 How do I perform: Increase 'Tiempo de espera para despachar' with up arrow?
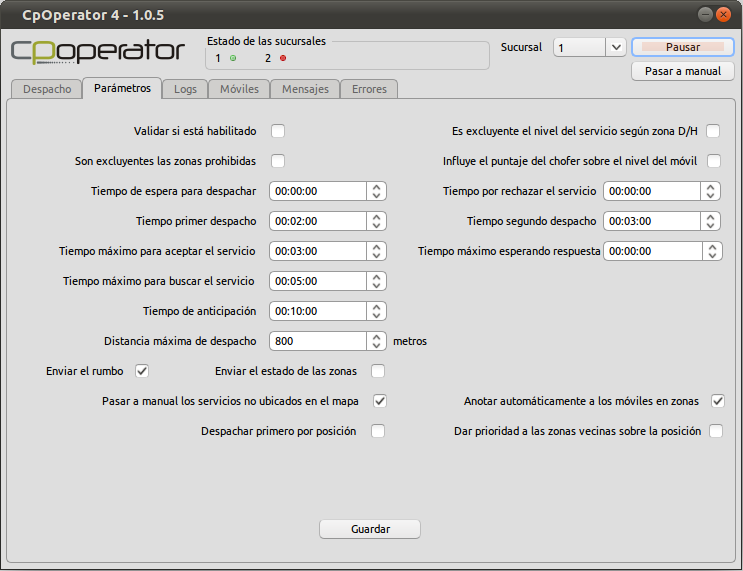click(x=376, y=187)
